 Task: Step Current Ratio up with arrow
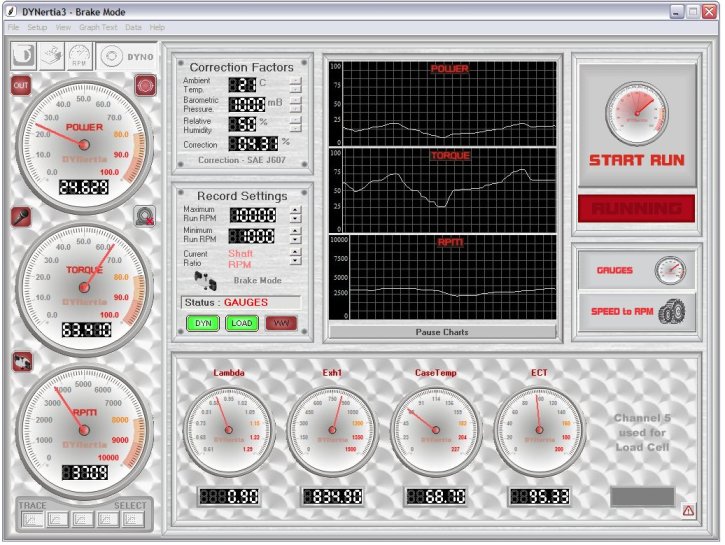tap(295, 252)
